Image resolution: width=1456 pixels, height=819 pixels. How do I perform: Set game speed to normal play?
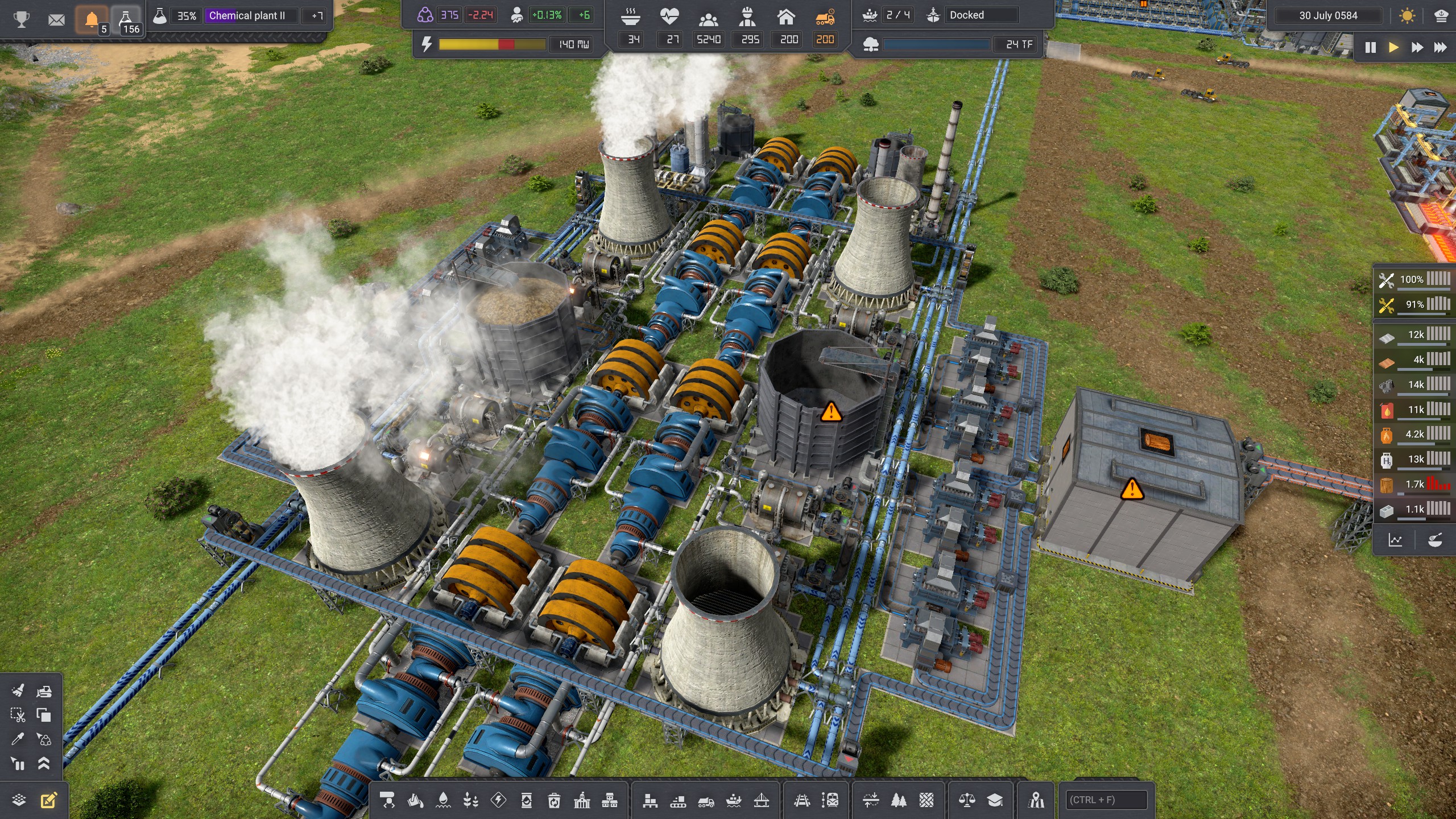click(1393, 47)
